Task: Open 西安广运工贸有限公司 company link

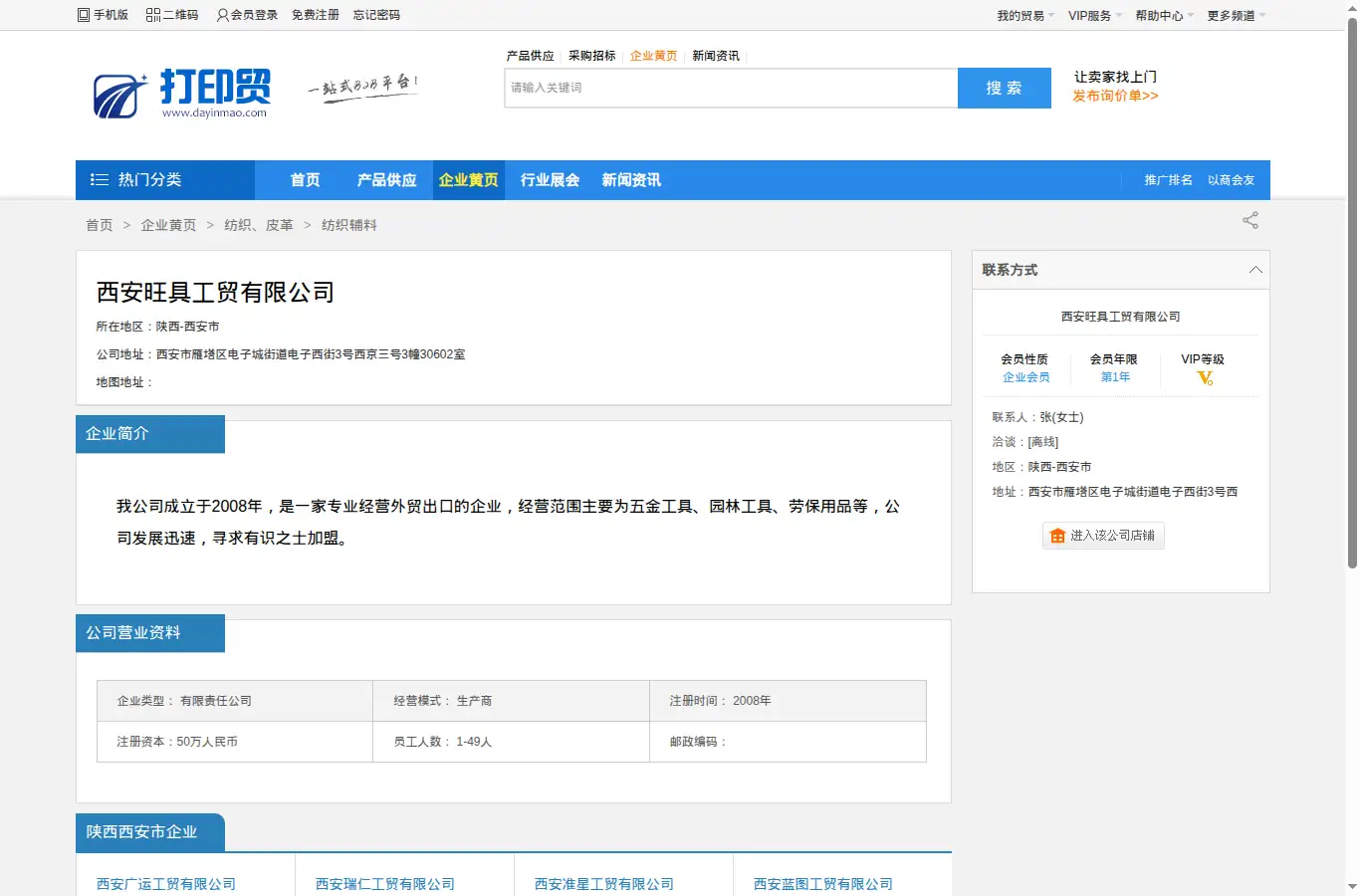Action: (166, 884)
